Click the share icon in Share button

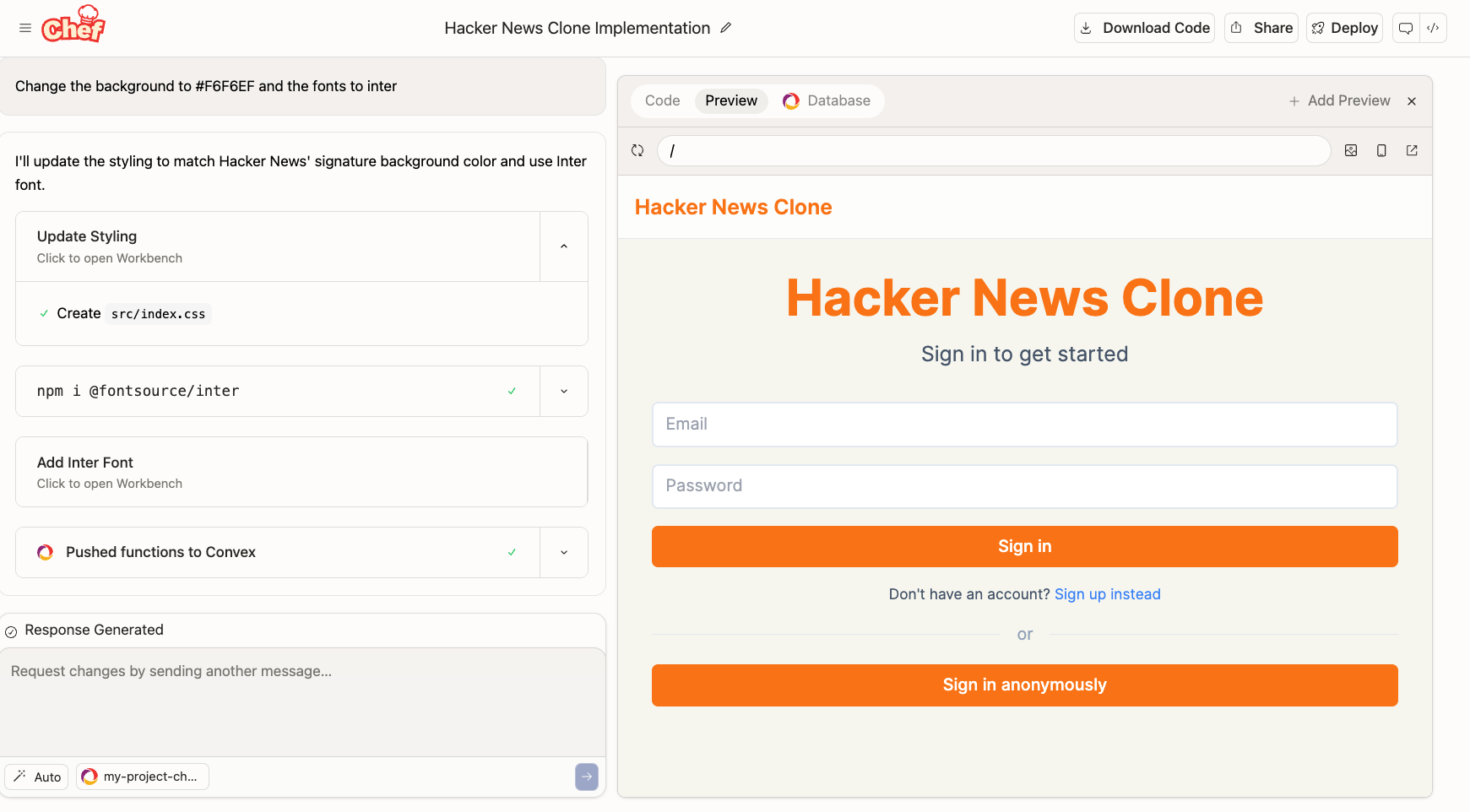(1236, 28)
